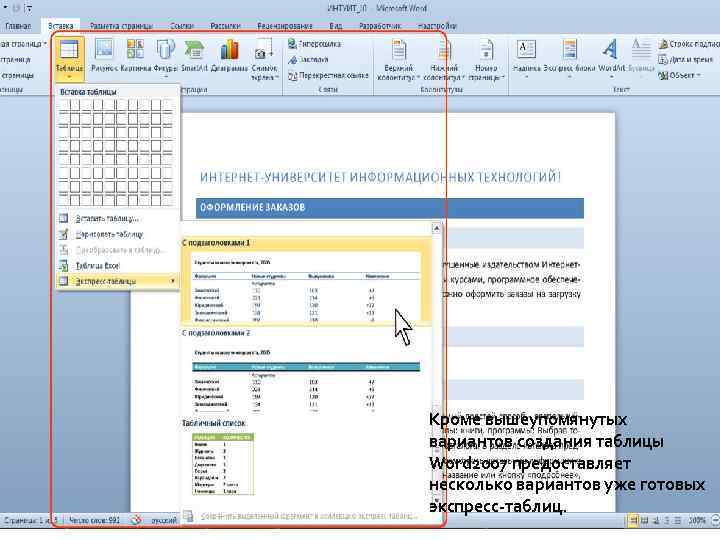Open the Нижний колонтитул footer gallery
Viewport: 720px width, 540px height.
point(444,60)
